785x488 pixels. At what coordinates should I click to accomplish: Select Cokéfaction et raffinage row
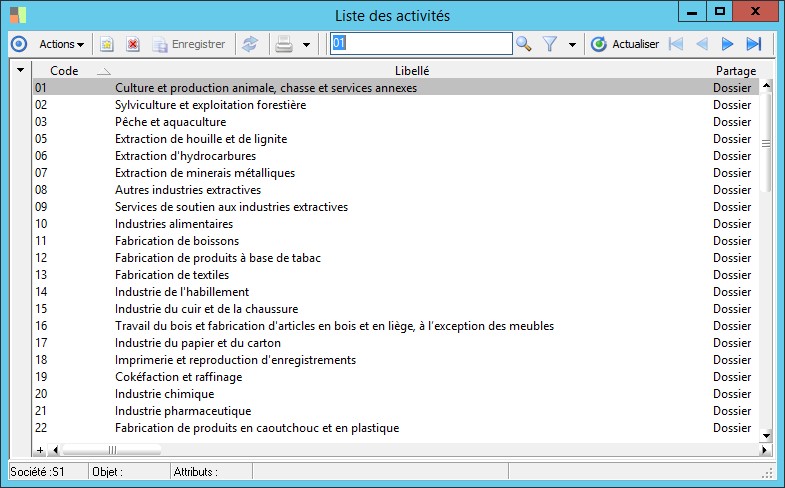(396, 377)
